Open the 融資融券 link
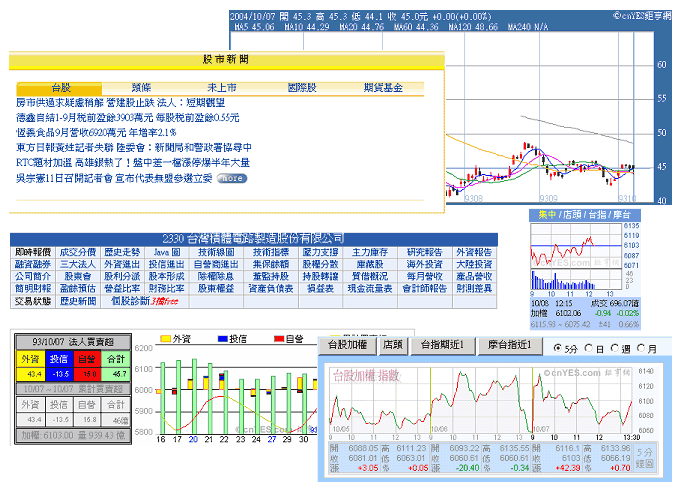The height and width of the screenshot is (500, 680). point(33,265)
